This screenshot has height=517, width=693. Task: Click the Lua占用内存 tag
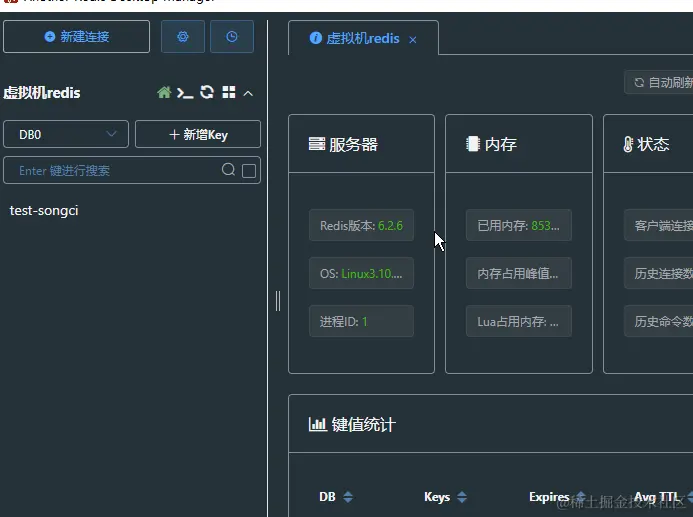tap(518, 322)
